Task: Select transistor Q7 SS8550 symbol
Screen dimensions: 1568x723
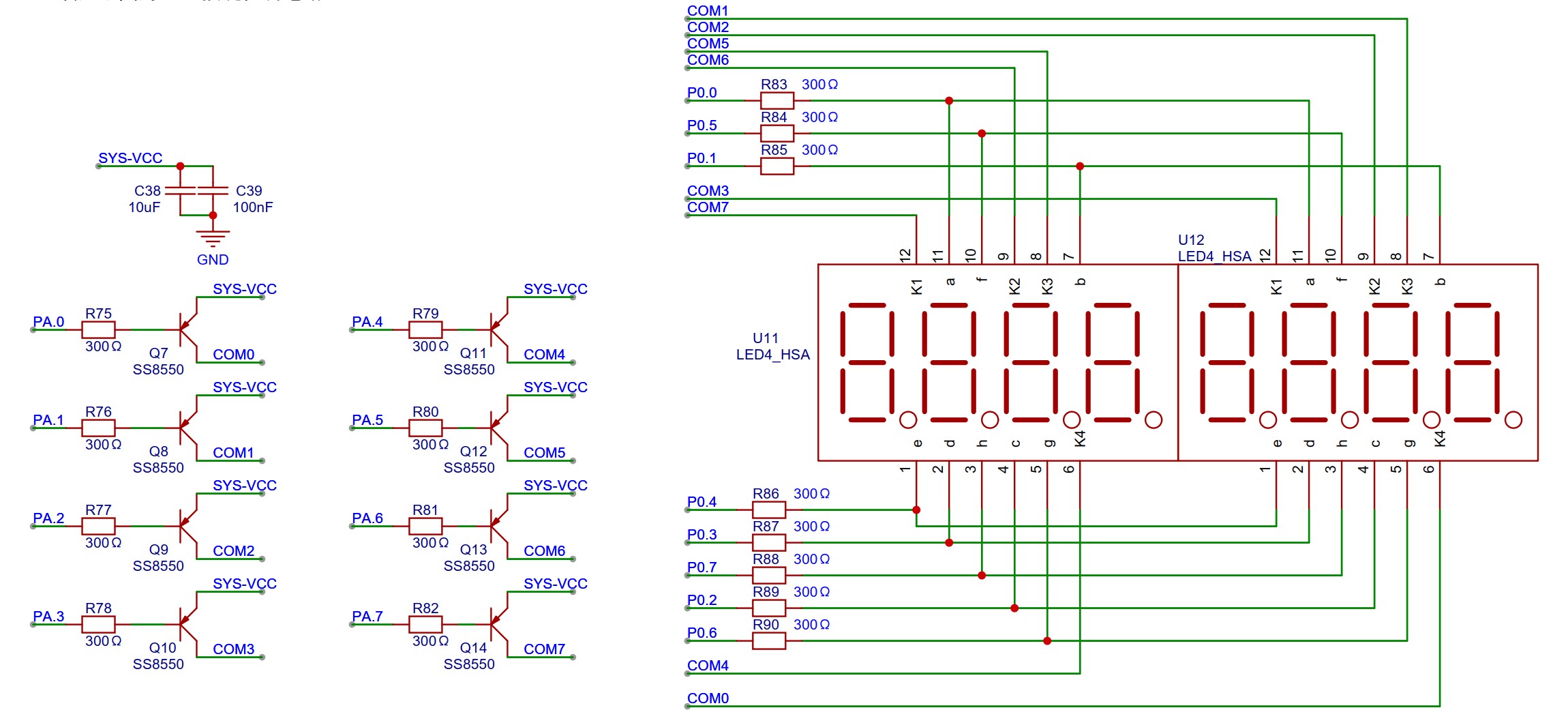Action: [x=188, y=329]
